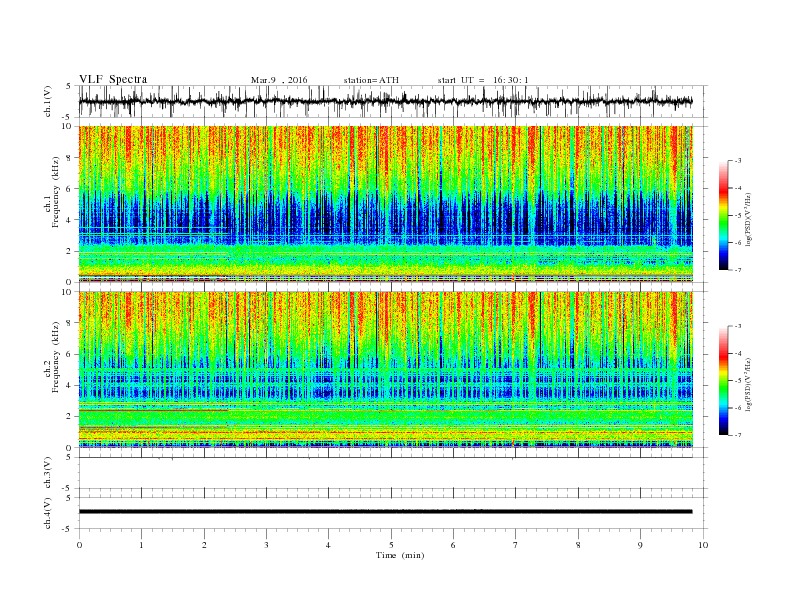Click the thick black ch.4 voltage trace
Image resolution: width=792 pixels, height=612 pixels.
(x=385, y=512)
